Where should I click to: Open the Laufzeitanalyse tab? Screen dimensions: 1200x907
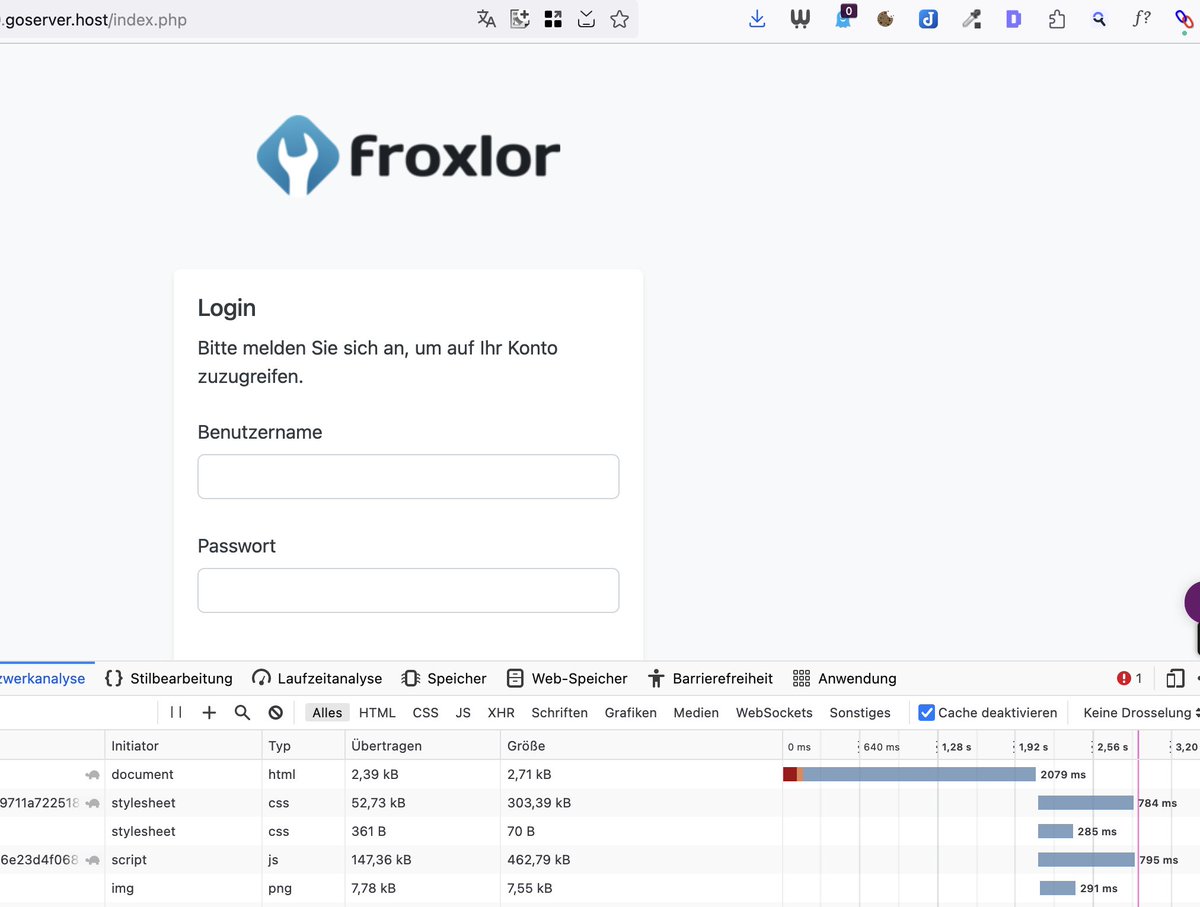click(316, 678)
